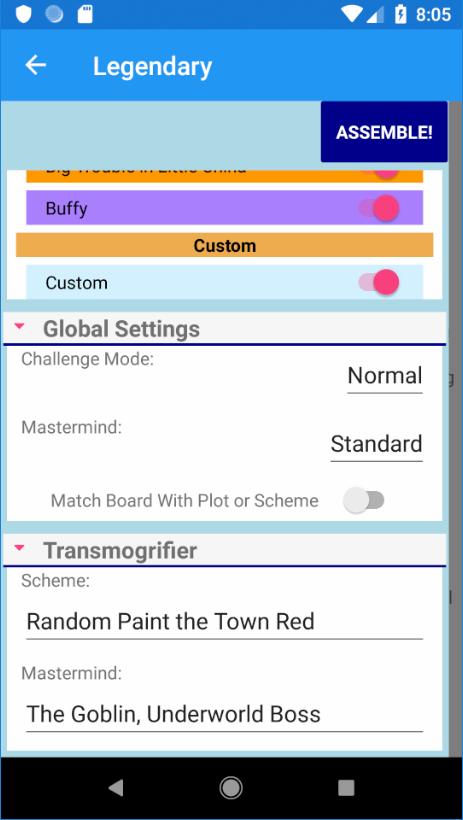The image size is (463, 820).
Task: Tap the back arrow icon
Action: (x=36, y=65)
